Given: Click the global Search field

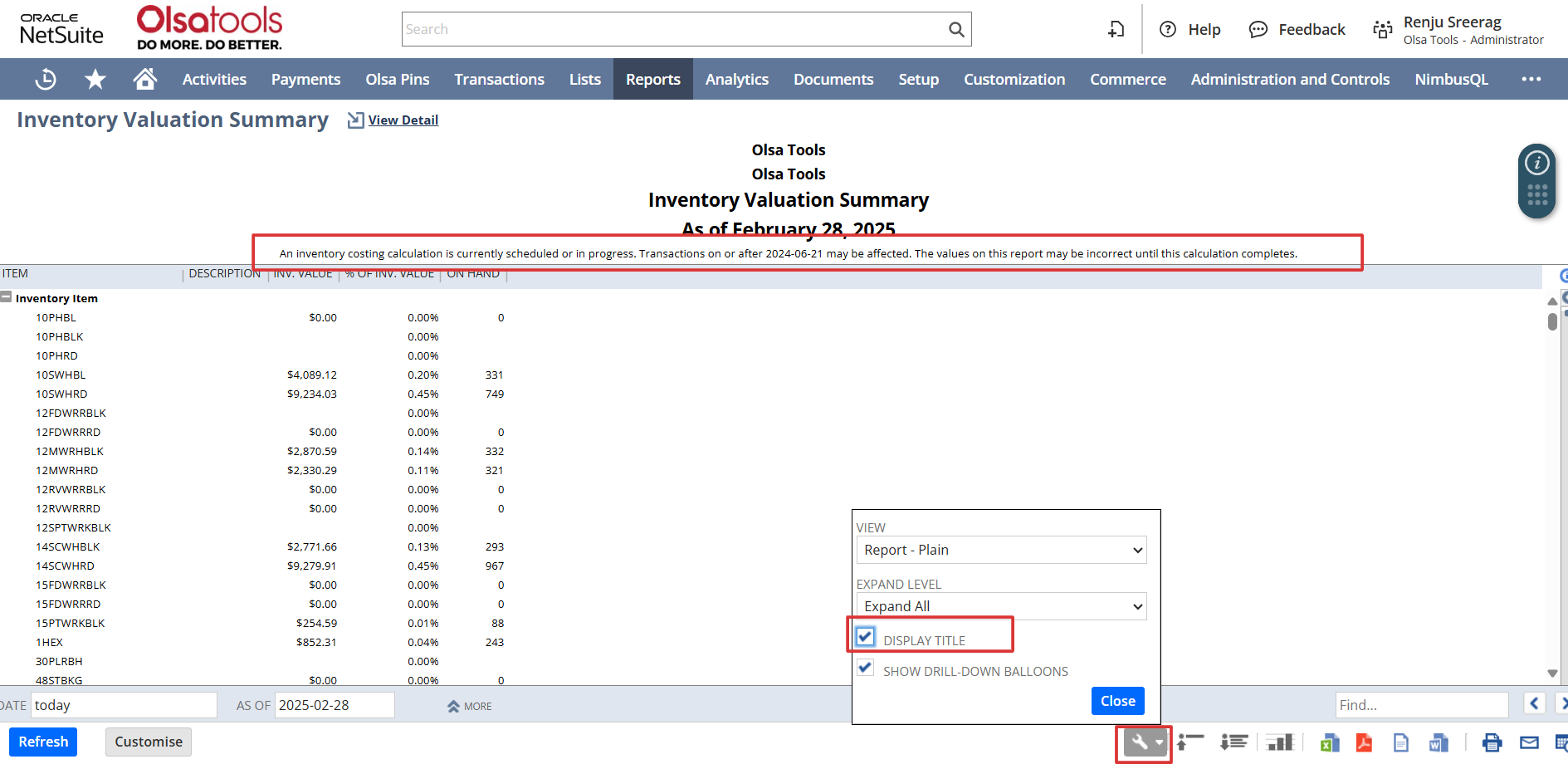Looking at the screenshot, I should click(x=672, y=29).
